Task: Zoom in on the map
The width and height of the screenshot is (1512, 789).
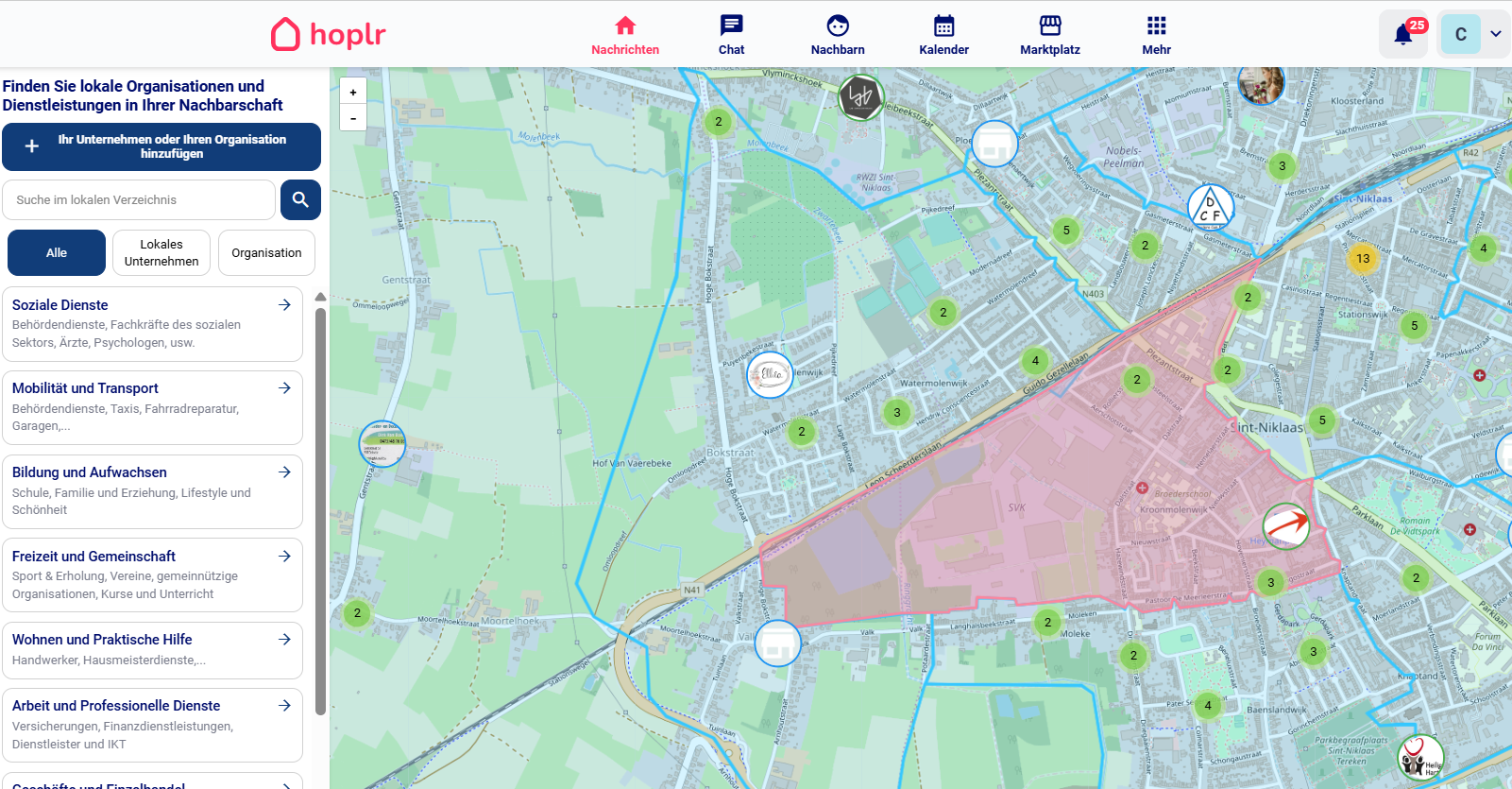Action: [x=353, y=93]
